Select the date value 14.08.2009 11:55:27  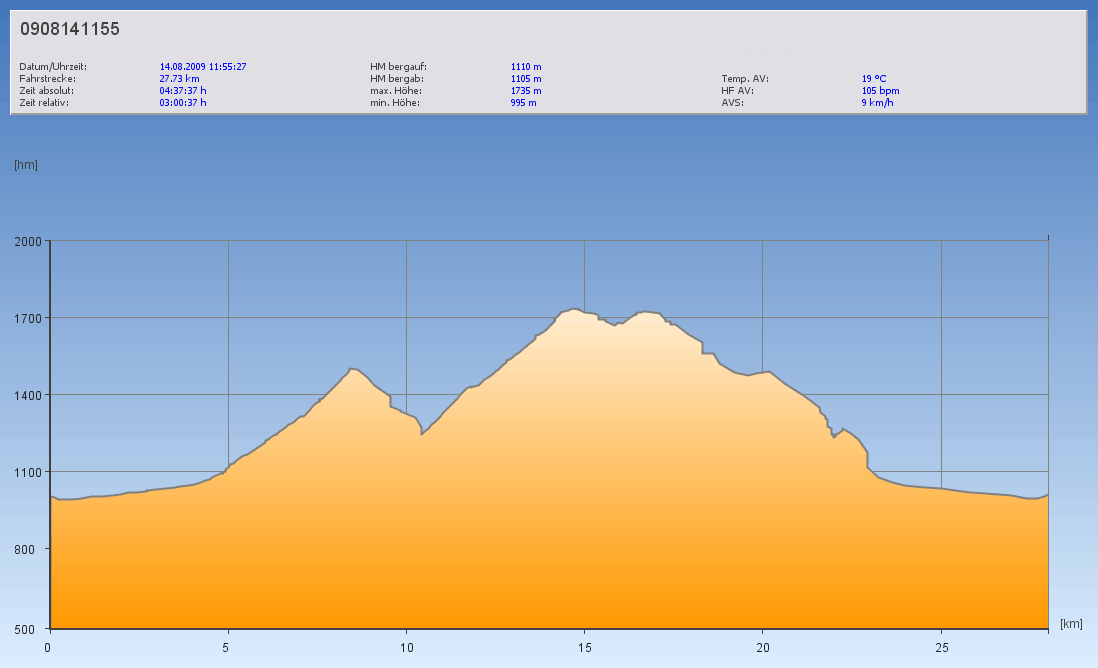tap(203, 67)
